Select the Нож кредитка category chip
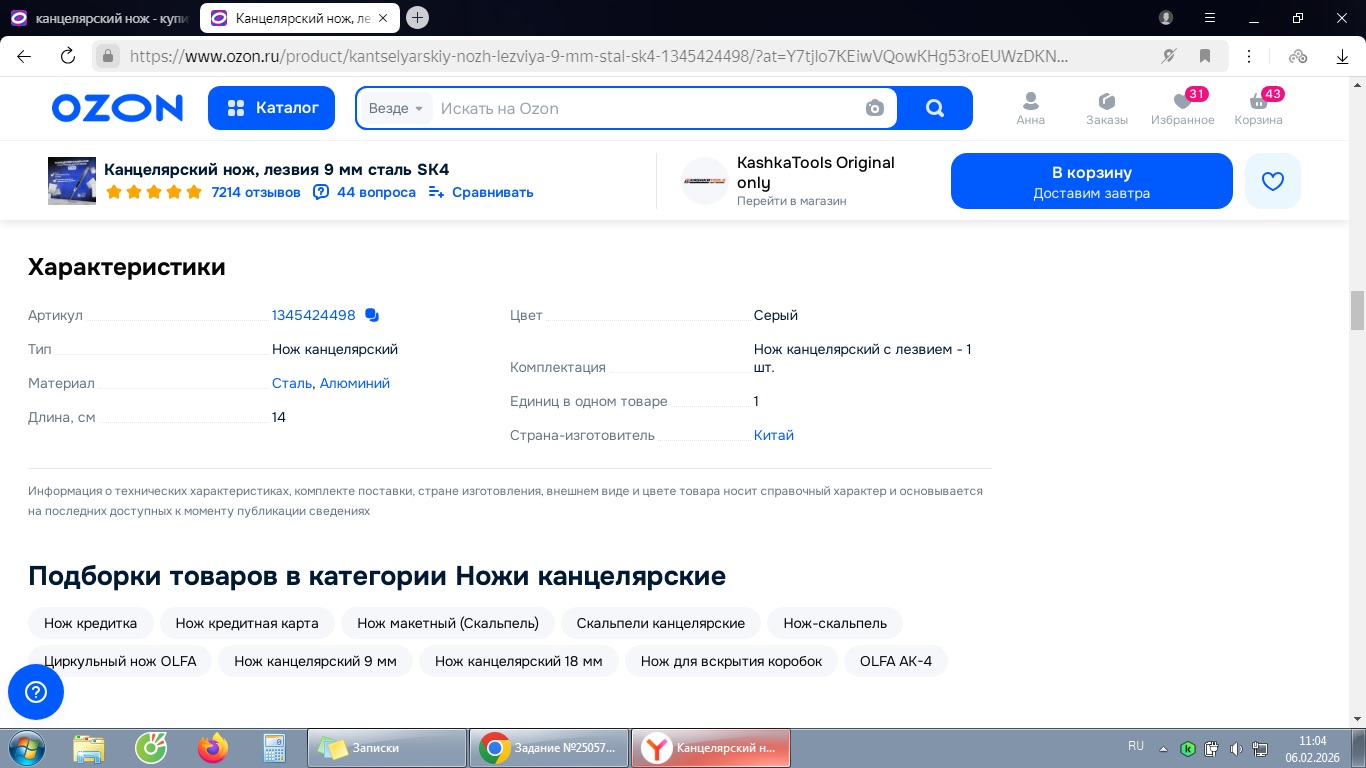The height and width of the screenshot is (768, 1366). pos(90,623)
